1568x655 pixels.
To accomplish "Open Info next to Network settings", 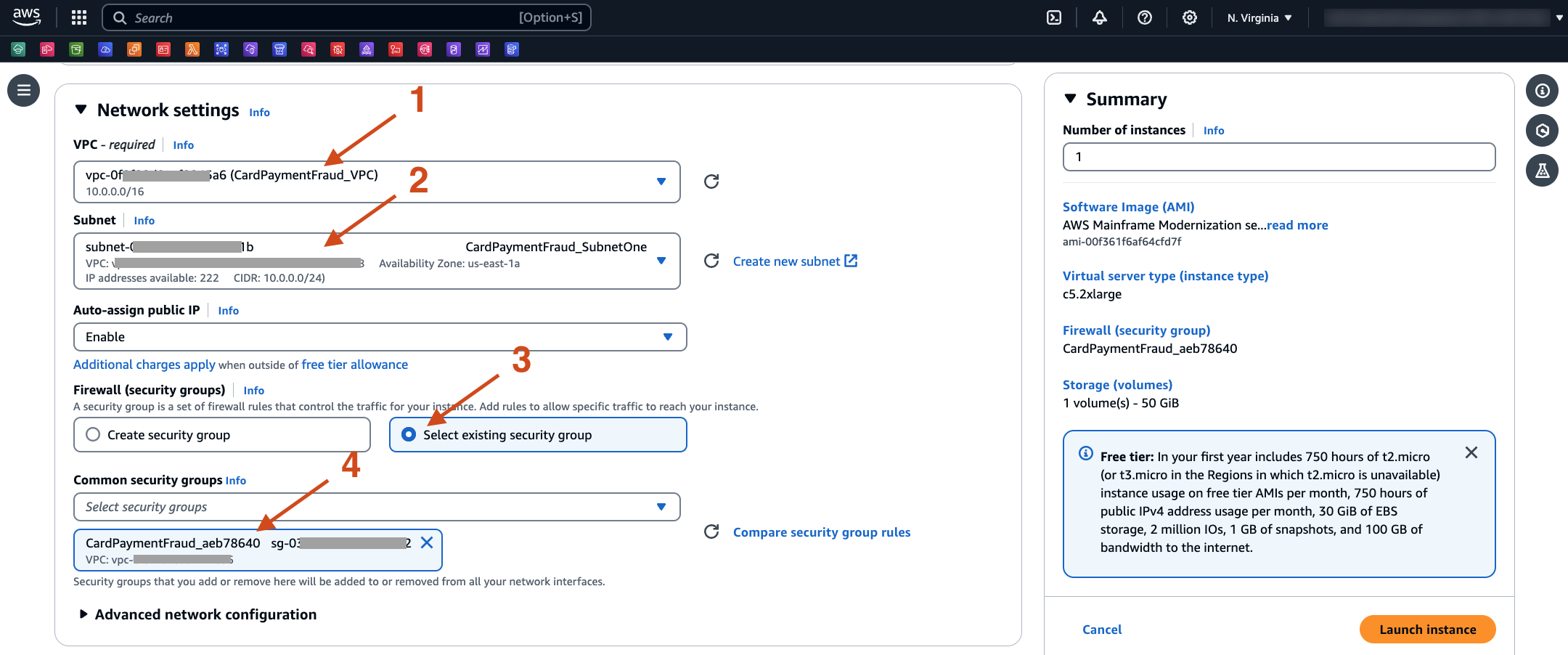I will point(259,112).
